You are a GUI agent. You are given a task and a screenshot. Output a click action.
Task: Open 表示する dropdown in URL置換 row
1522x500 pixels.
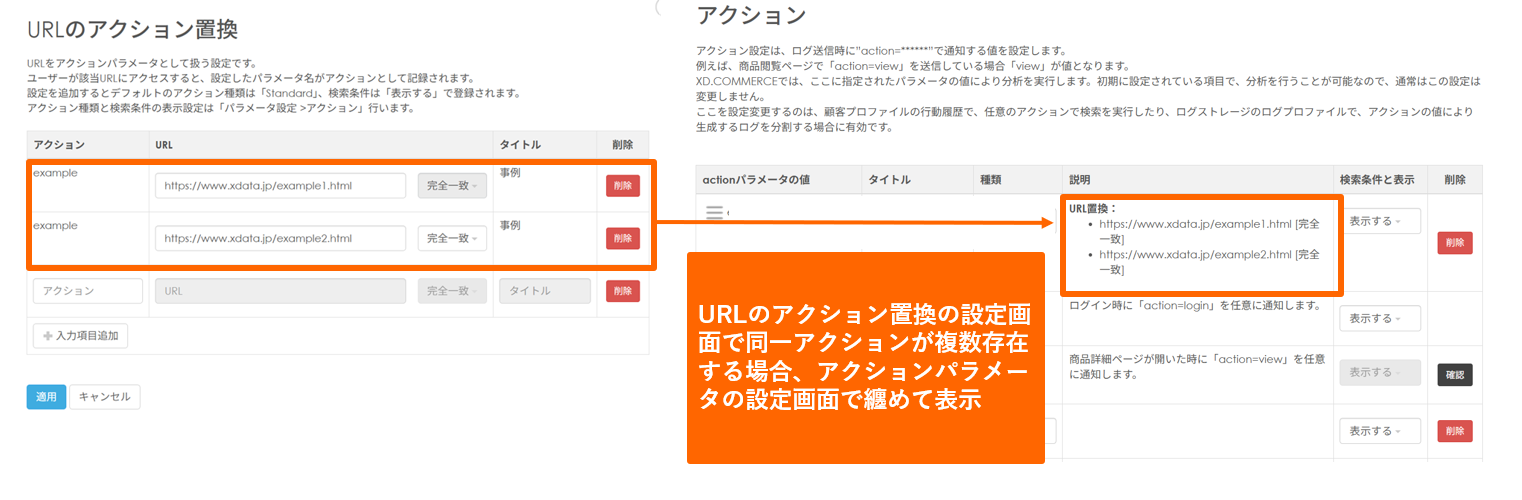coord(1379,221)
